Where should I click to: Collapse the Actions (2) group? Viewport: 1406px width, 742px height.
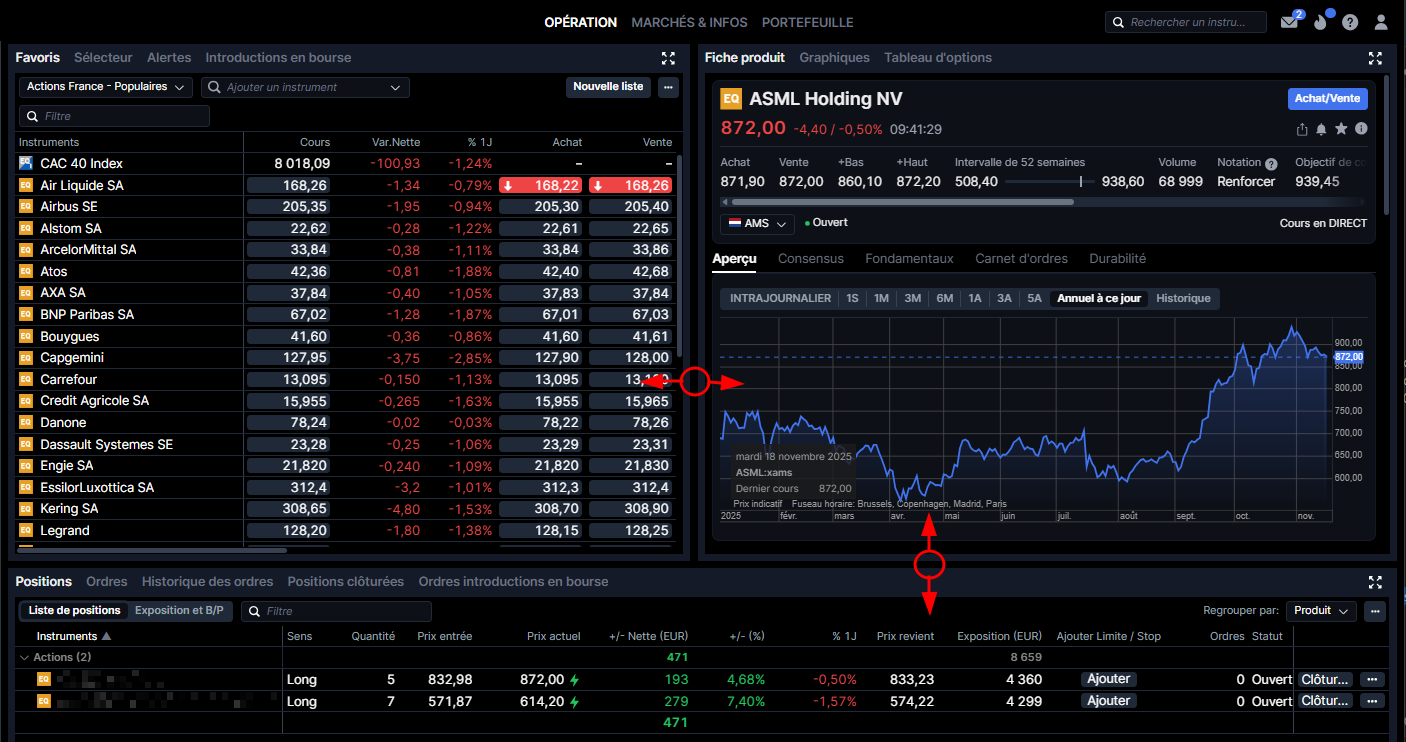[24, 657]
